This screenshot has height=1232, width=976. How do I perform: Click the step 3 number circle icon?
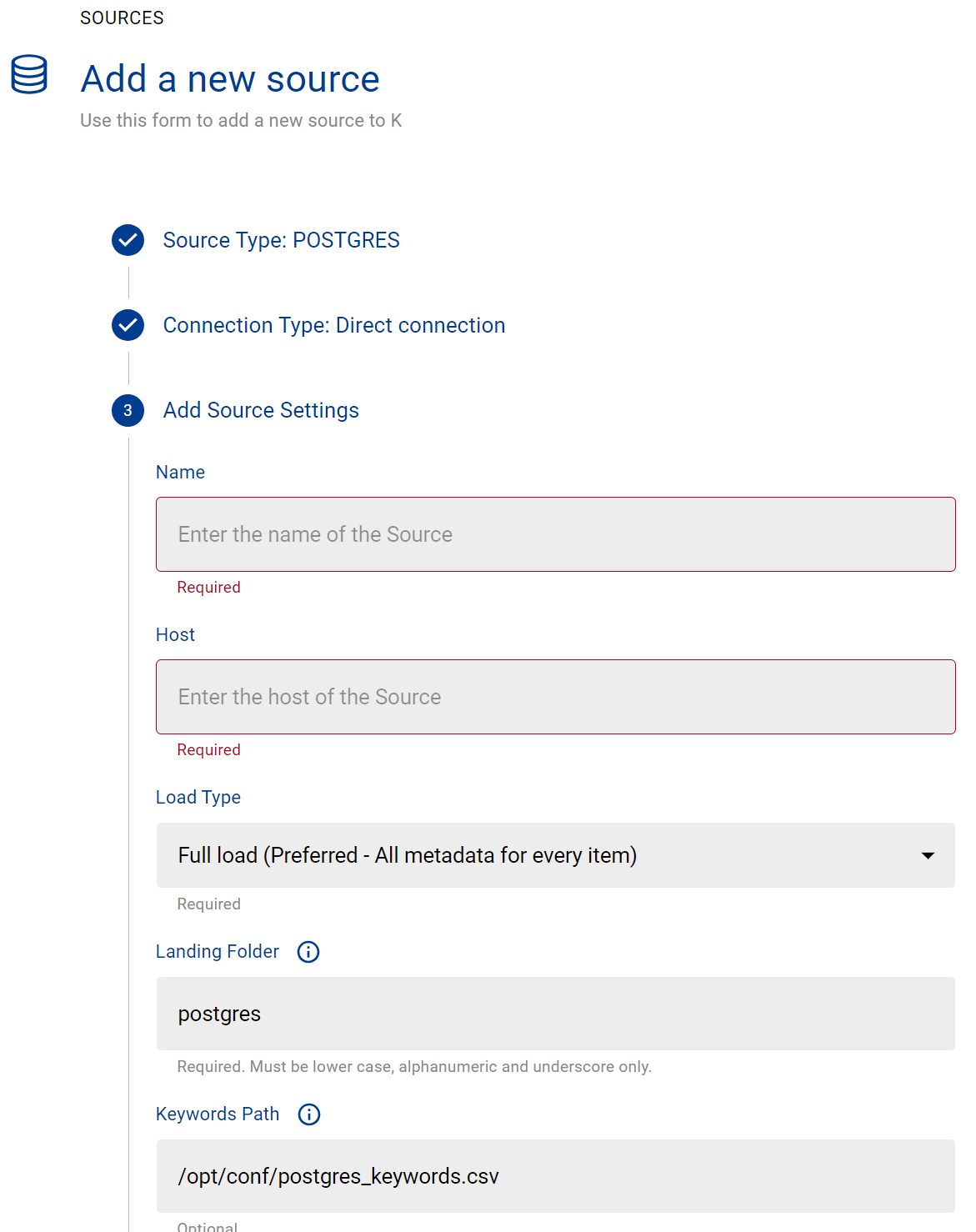click(x=128, y=410)
